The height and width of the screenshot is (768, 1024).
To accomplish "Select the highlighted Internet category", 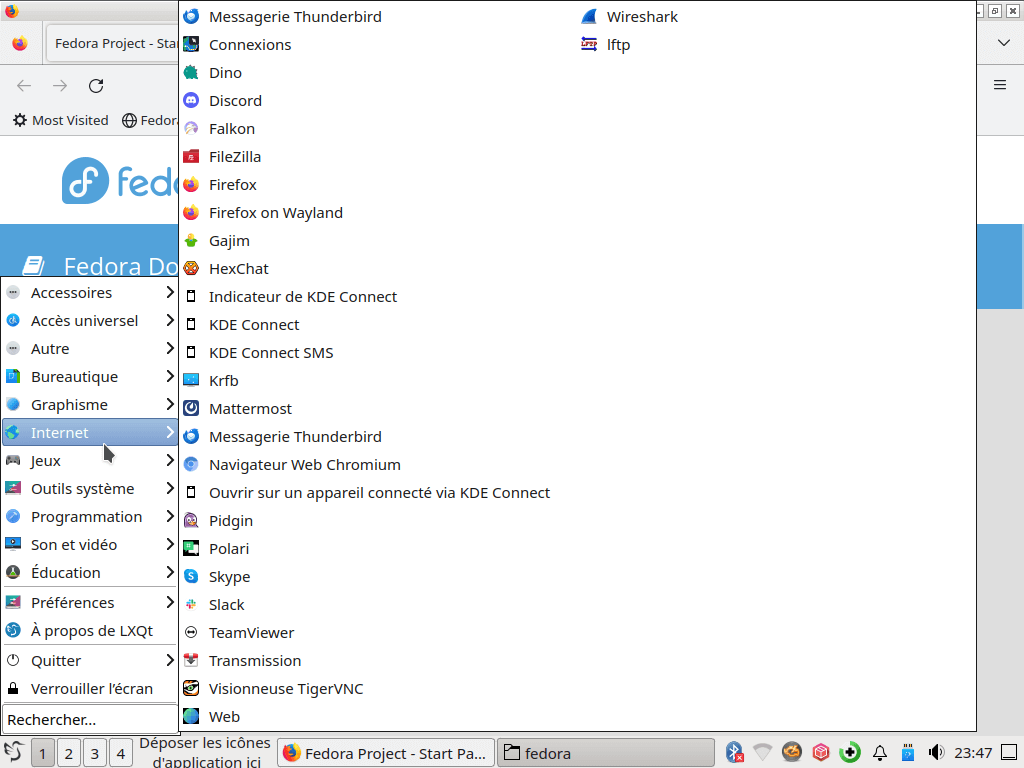I will 90,433.
